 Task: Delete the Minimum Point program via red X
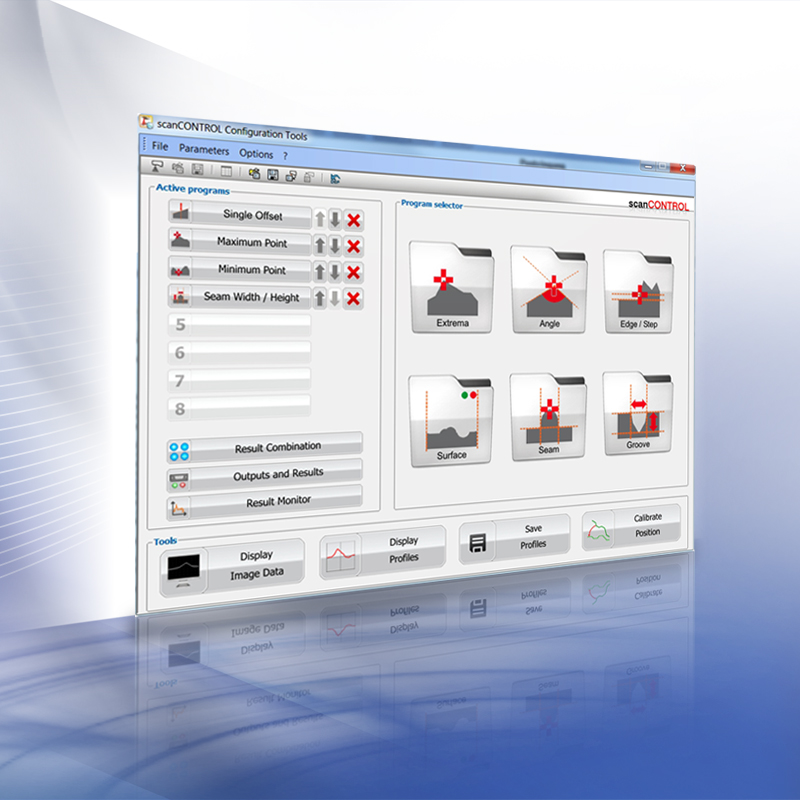tap(353, 272)
